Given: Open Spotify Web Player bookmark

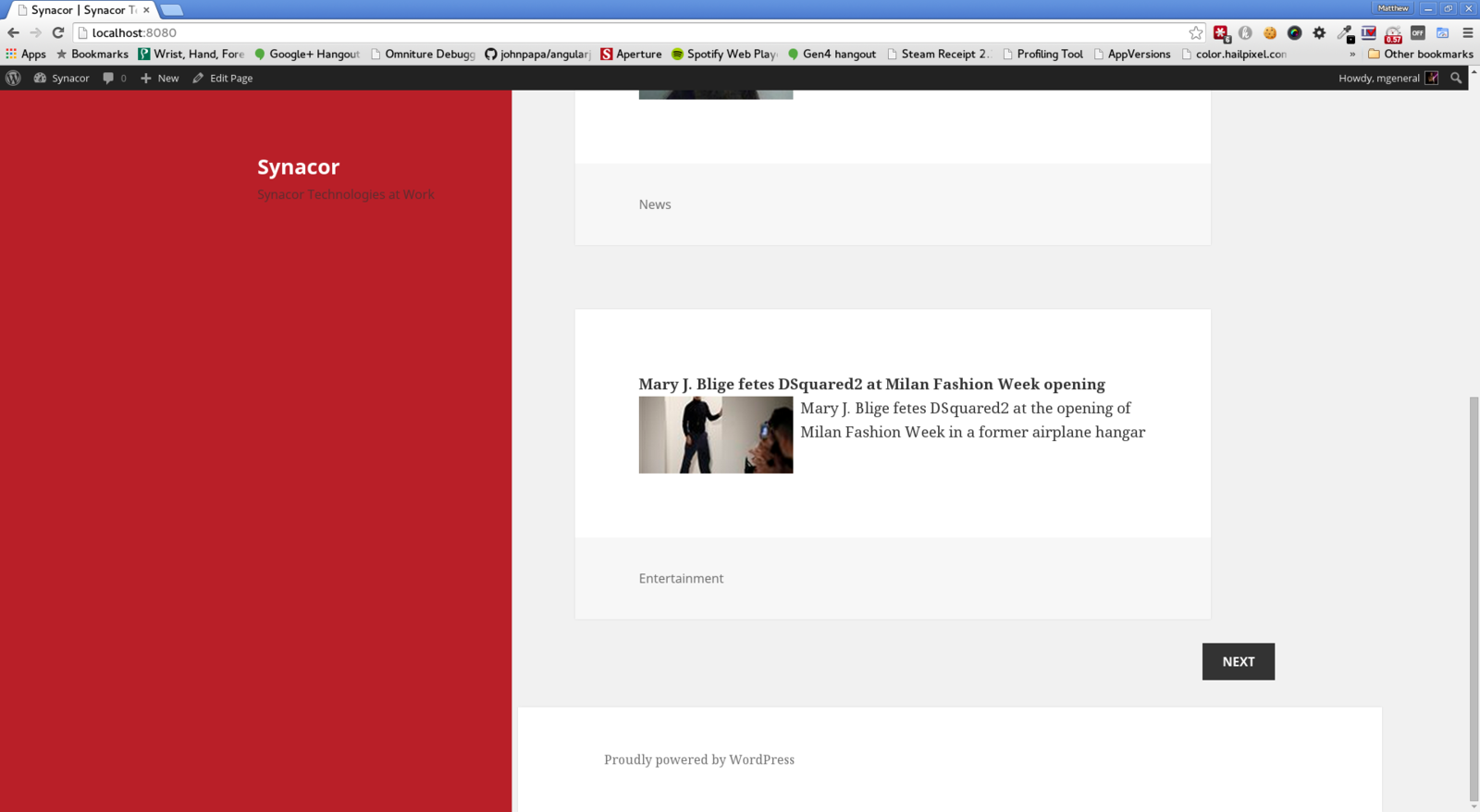Looking at the screenshot, I should click(725, 54).
